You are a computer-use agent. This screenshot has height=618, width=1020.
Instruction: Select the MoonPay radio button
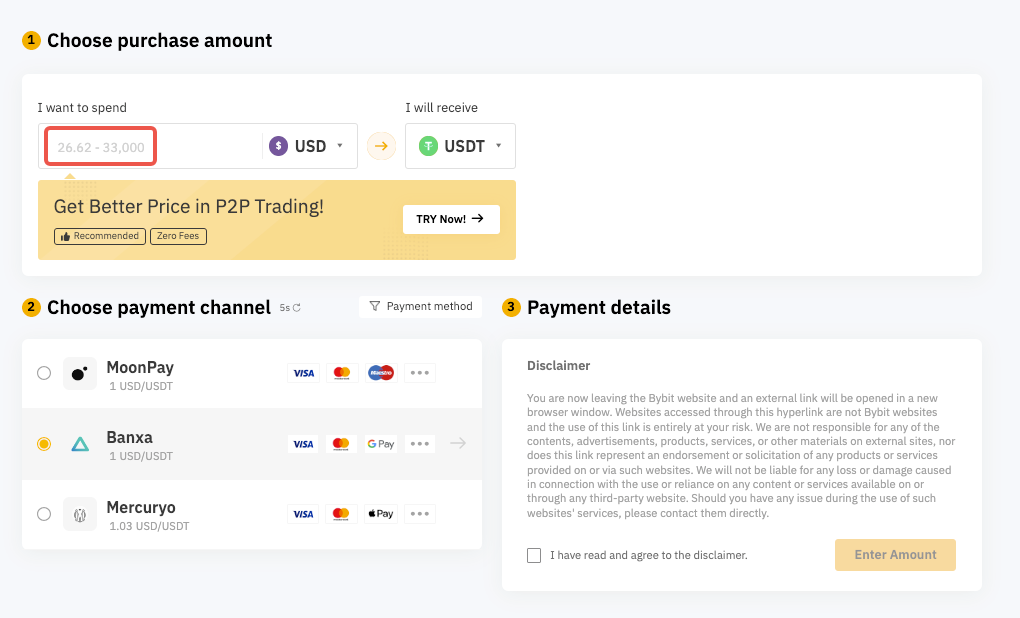click(44, 373)
